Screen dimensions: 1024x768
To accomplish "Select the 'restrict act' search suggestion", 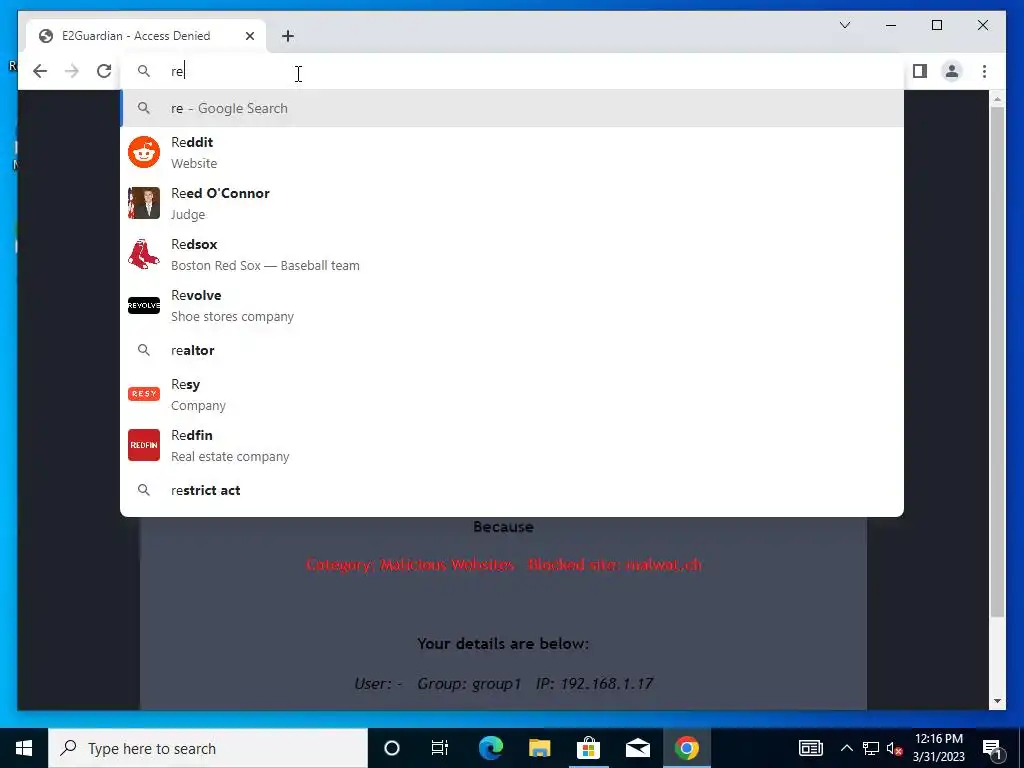I will (x=512, y=490).
